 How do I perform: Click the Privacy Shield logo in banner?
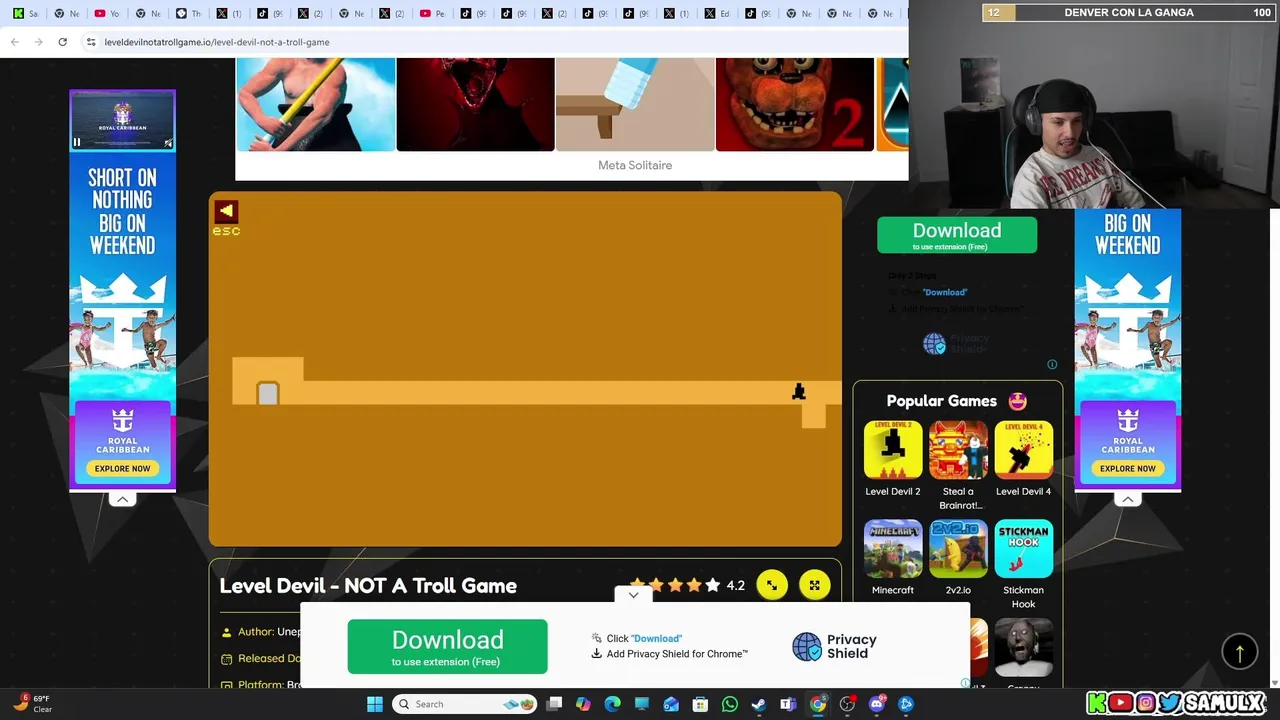point(834,646)
